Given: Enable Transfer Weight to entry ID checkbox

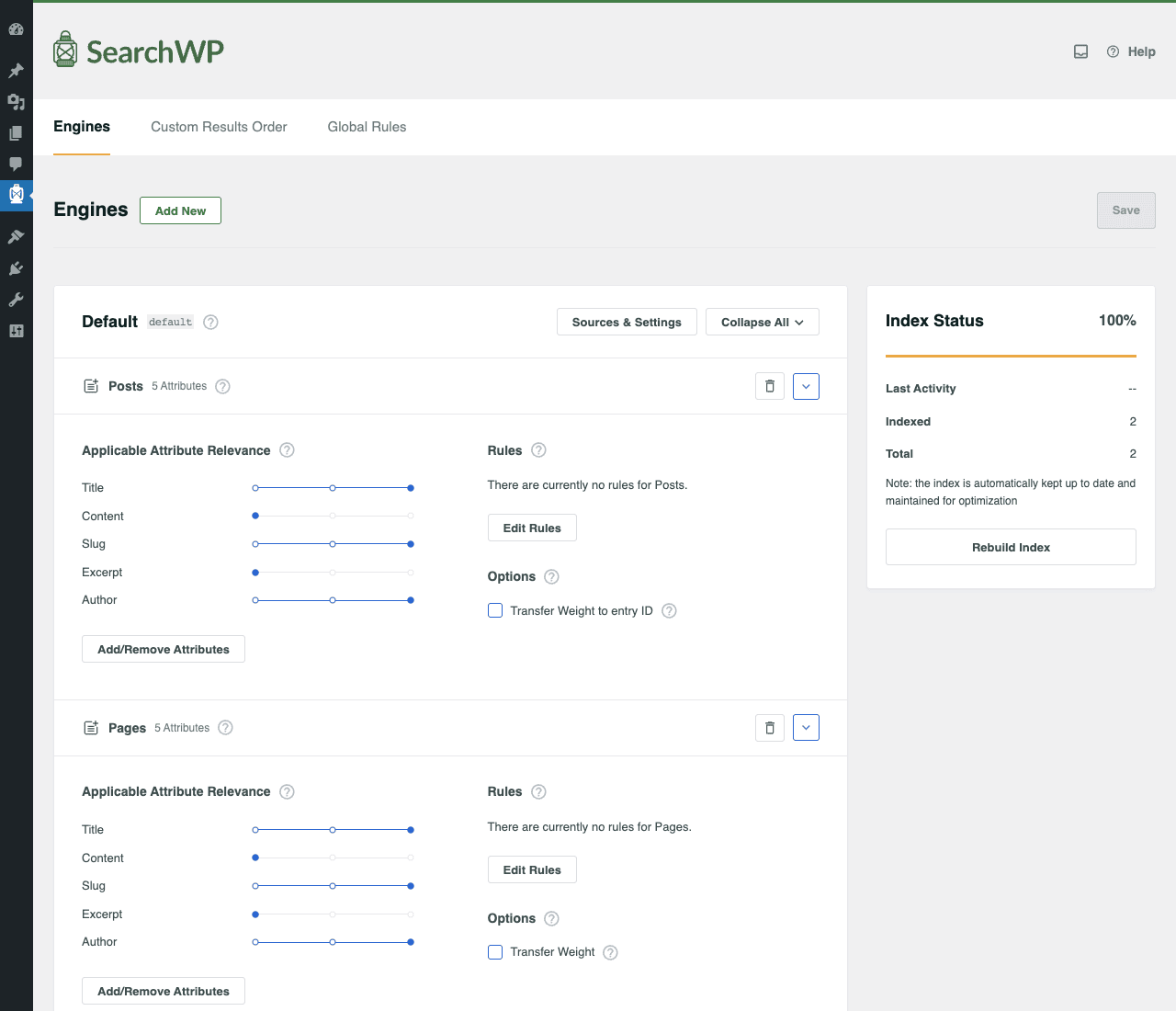Looking at the screenshot, I should [495, 610].
